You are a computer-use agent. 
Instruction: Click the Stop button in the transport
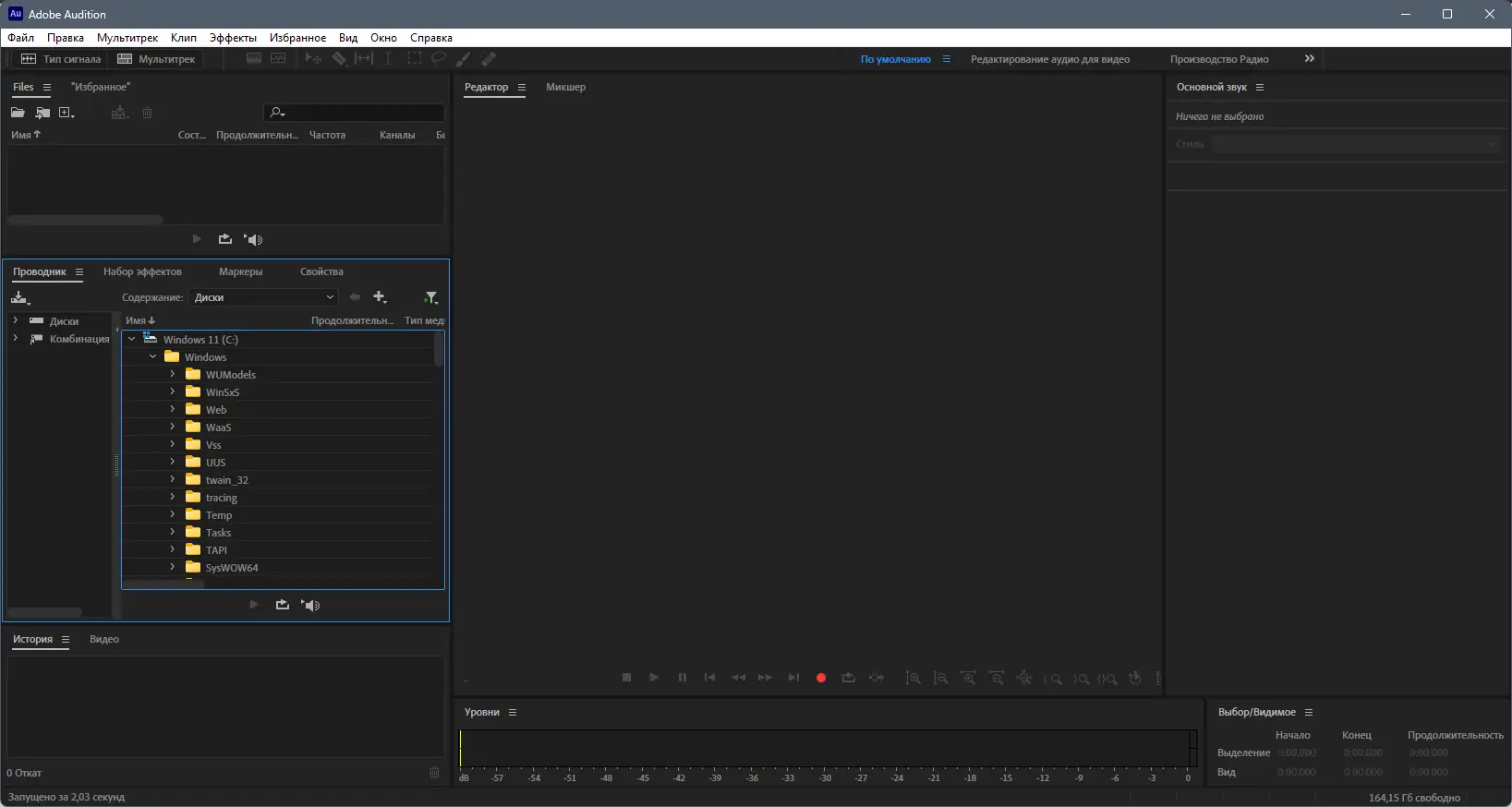click(626, 678)
